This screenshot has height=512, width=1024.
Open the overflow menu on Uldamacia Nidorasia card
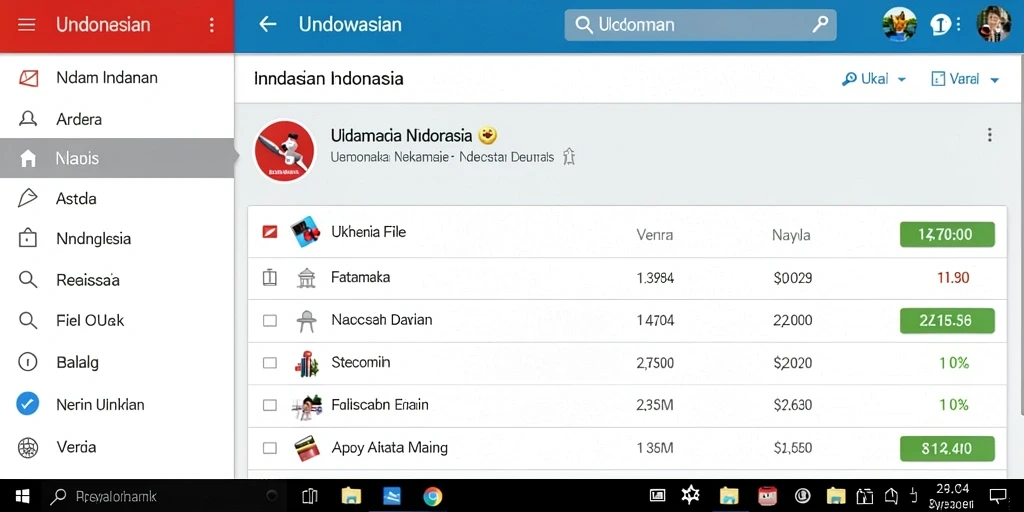click(989, 135)
